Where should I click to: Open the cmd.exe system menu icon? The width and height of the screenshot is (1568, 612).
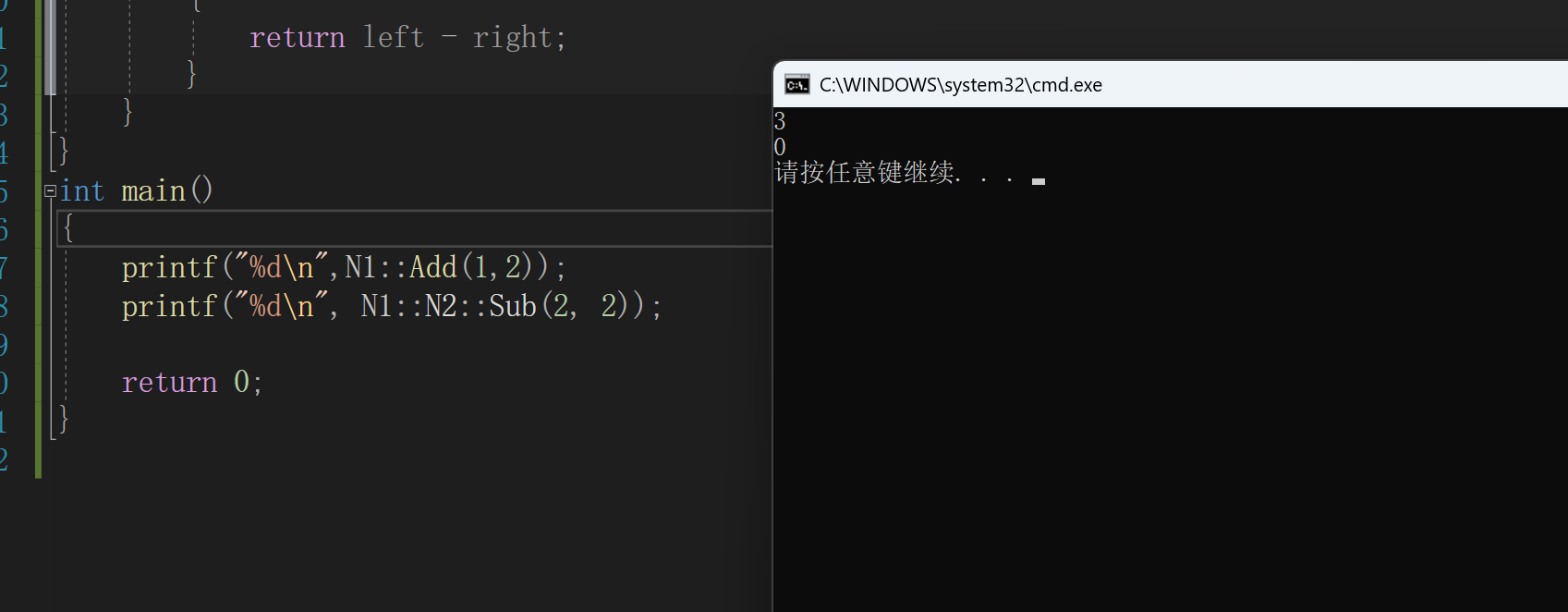tap(796, 84)
